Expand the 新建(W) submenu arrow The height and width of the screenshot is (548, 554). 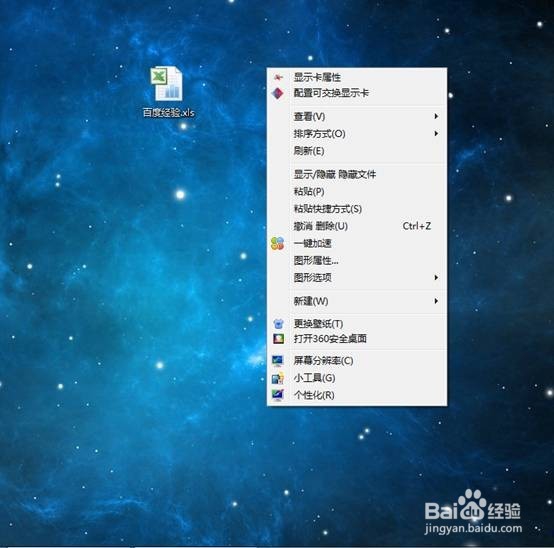[436, 301]
